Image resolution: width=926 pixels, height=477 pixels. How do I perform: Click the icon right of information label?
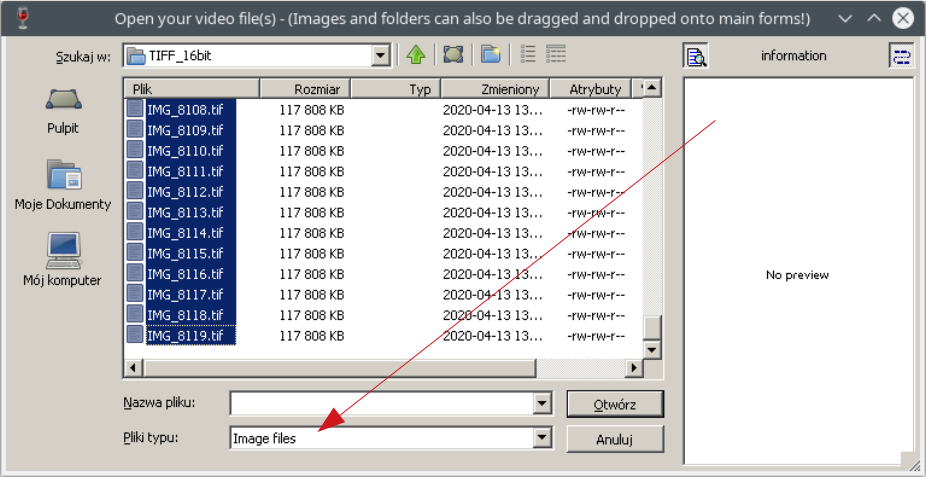[901, 56]
